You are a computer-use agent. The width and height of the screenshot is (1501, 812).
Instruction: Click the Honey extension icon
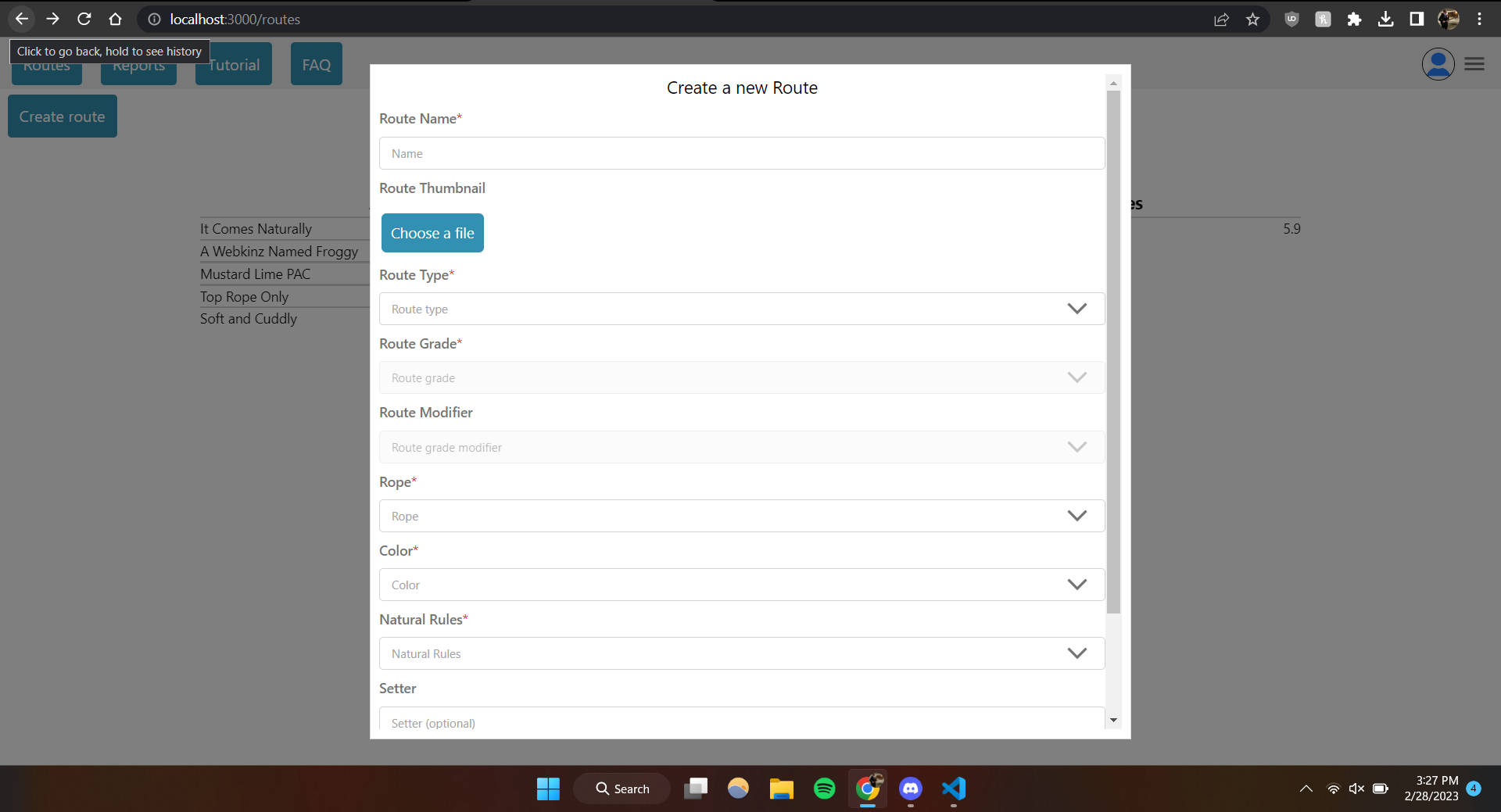[1323, 19]
